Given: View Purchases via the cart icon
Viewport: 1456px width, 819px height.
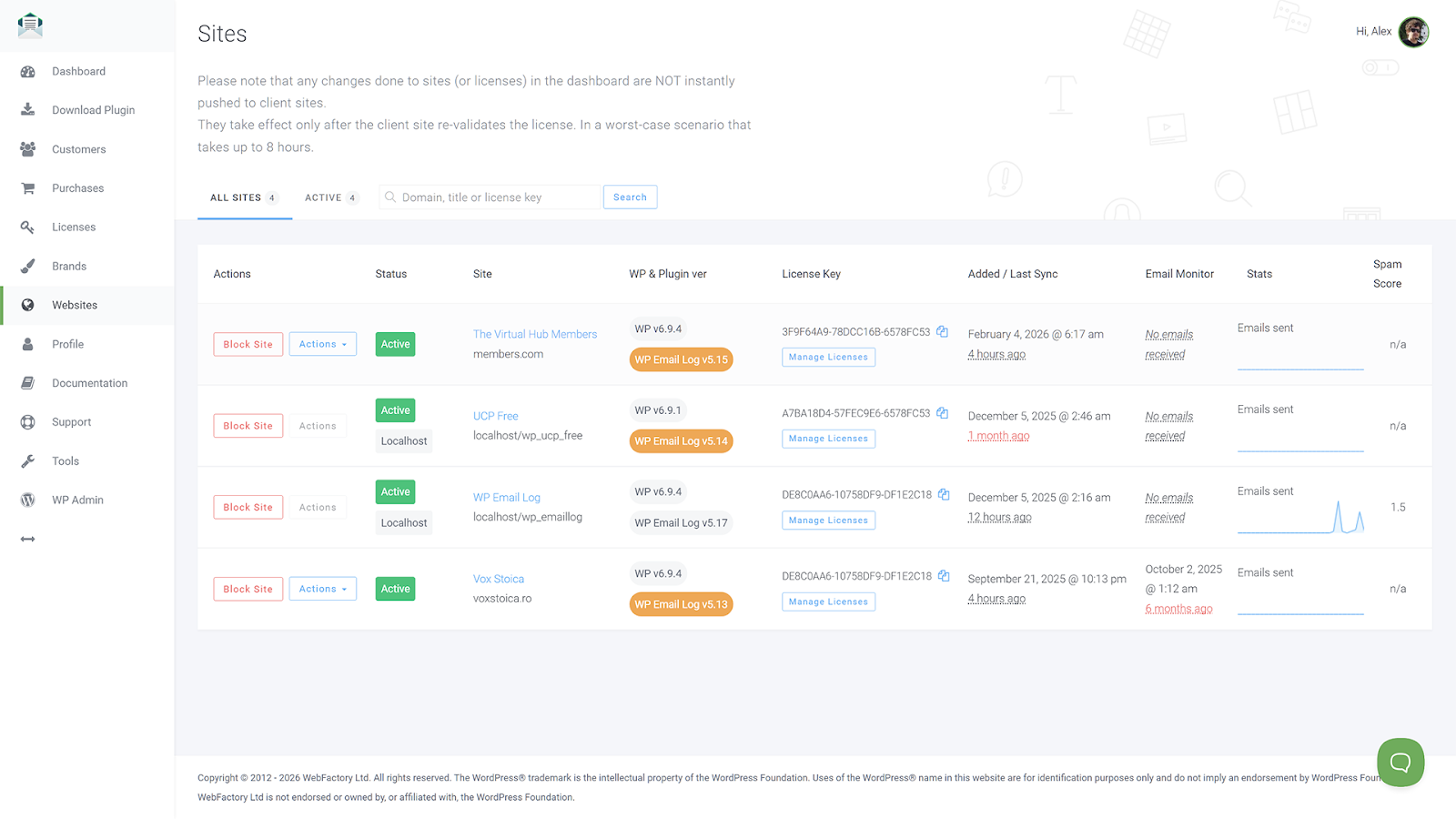Looking at the screenshot, I should click(x=27, y=187).
